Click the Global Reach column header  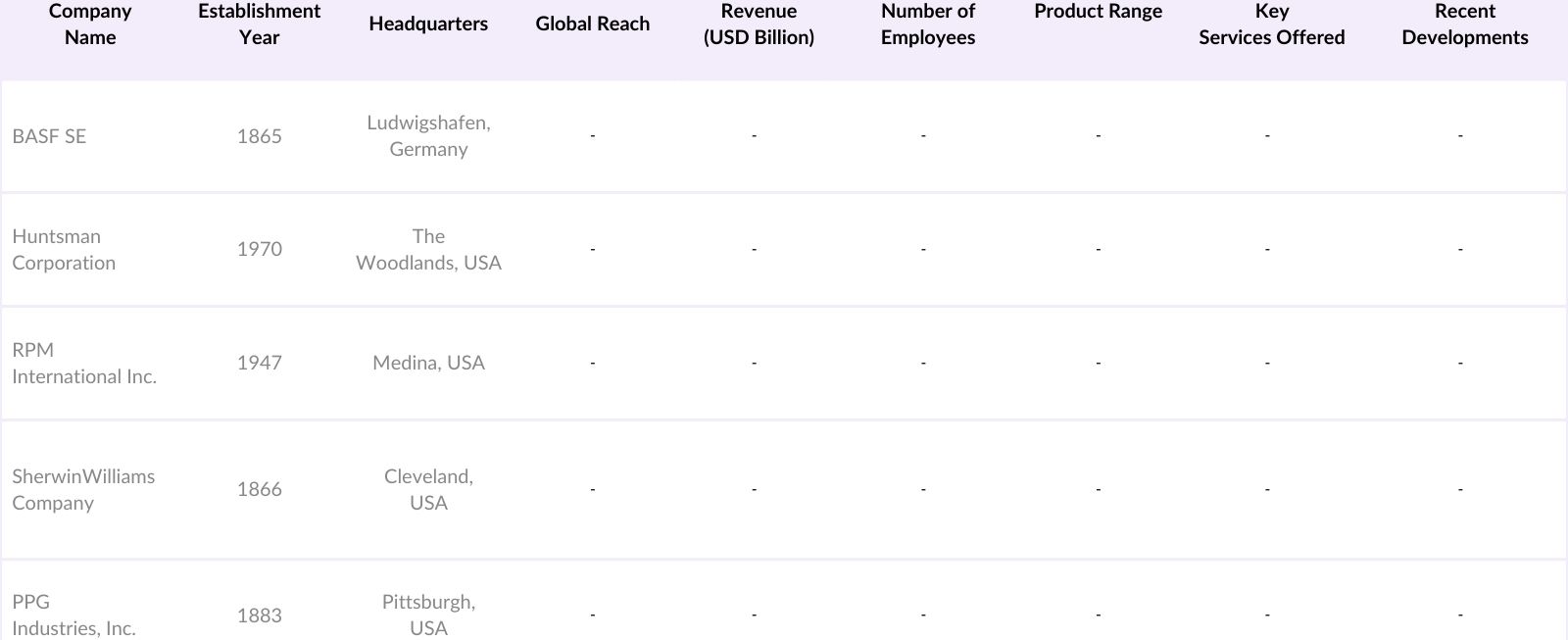(x=592, y=25)
